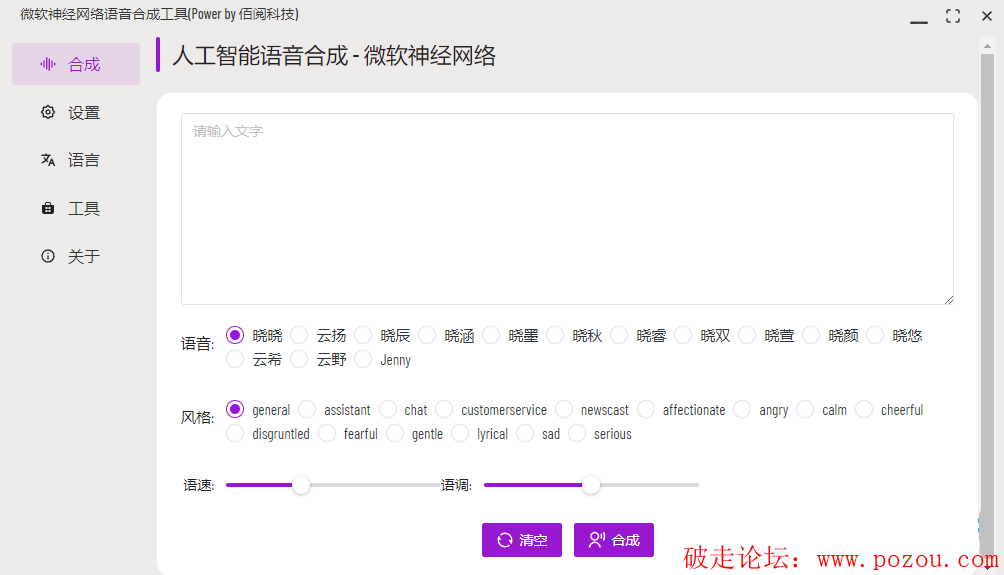Choose the calm style
The height and width of the screenshot is (575, 1004).
point(805,409)
